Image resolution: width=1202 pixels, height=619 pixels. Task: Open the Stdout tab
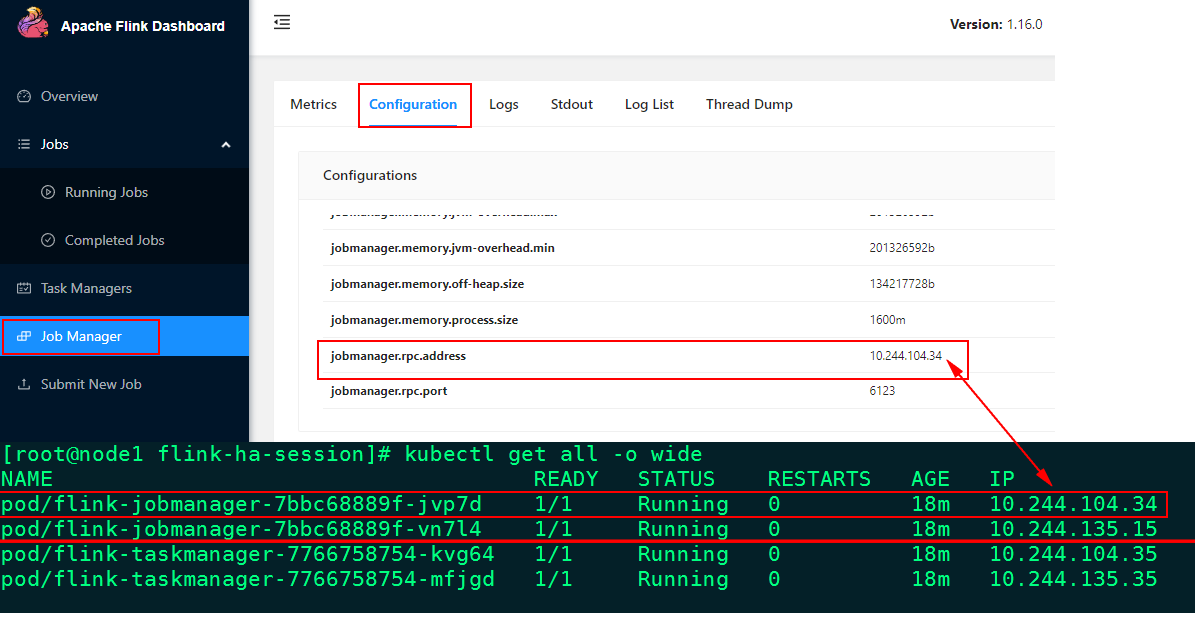coord(572,104)
